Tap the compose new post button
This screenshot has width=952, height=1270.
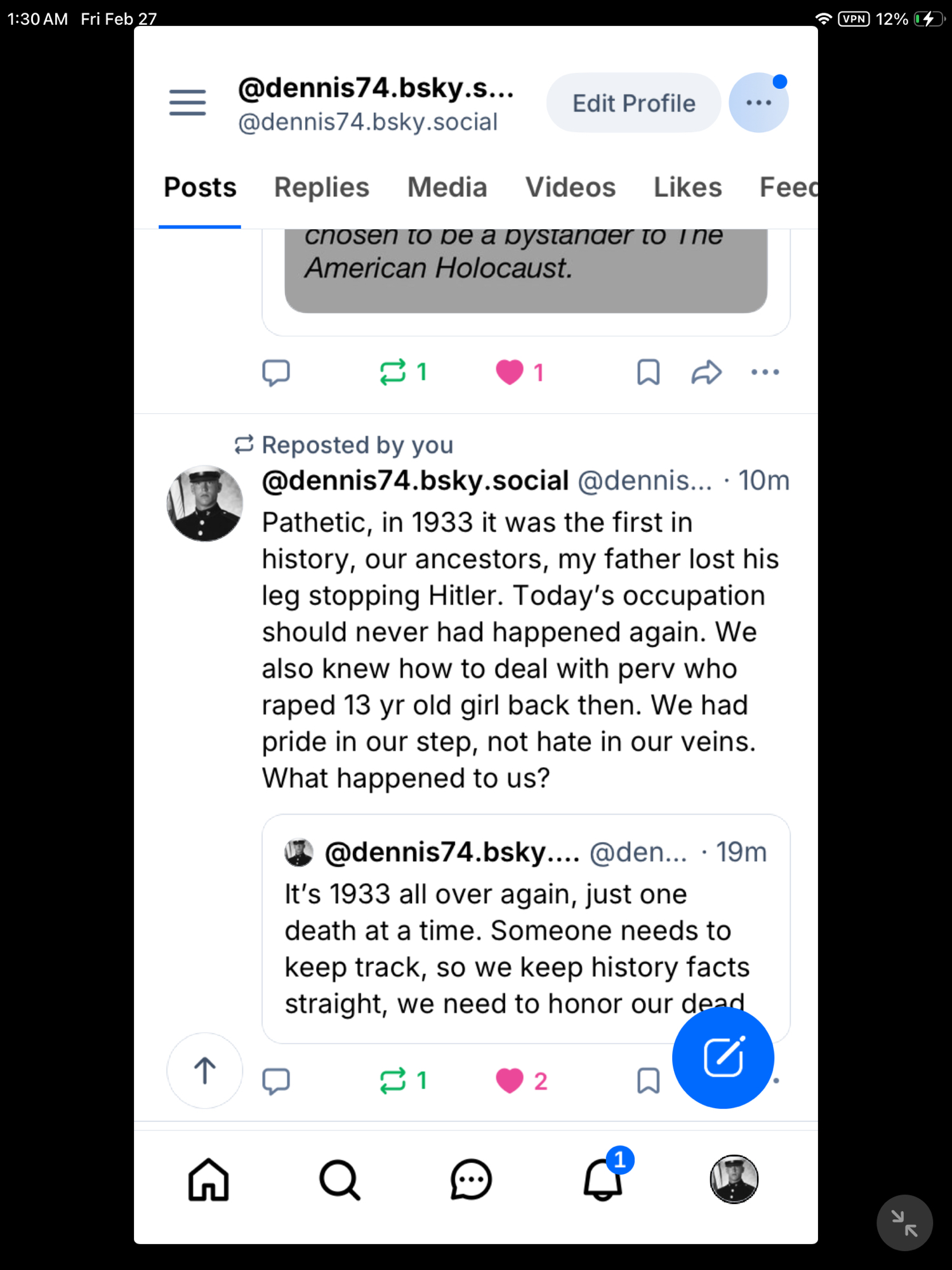pos(723,1057)
